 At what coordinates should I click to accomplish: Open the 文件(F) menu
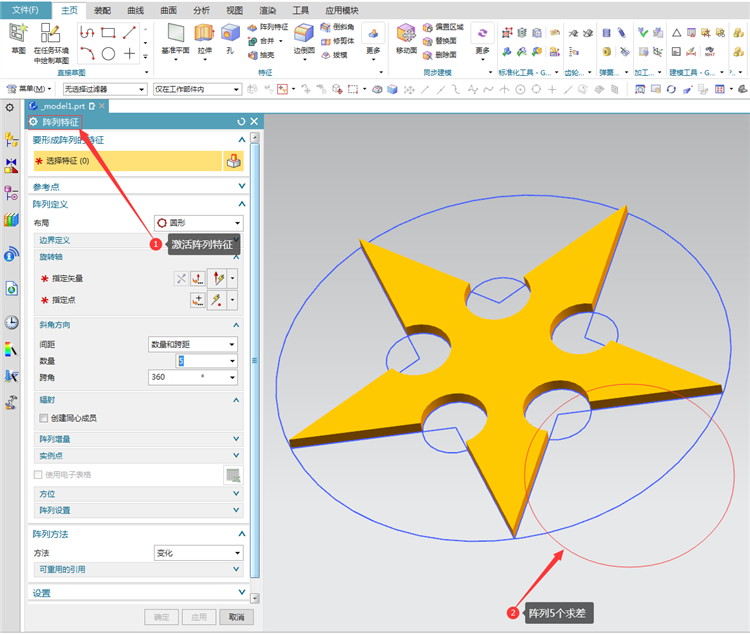tap(26, 10)
